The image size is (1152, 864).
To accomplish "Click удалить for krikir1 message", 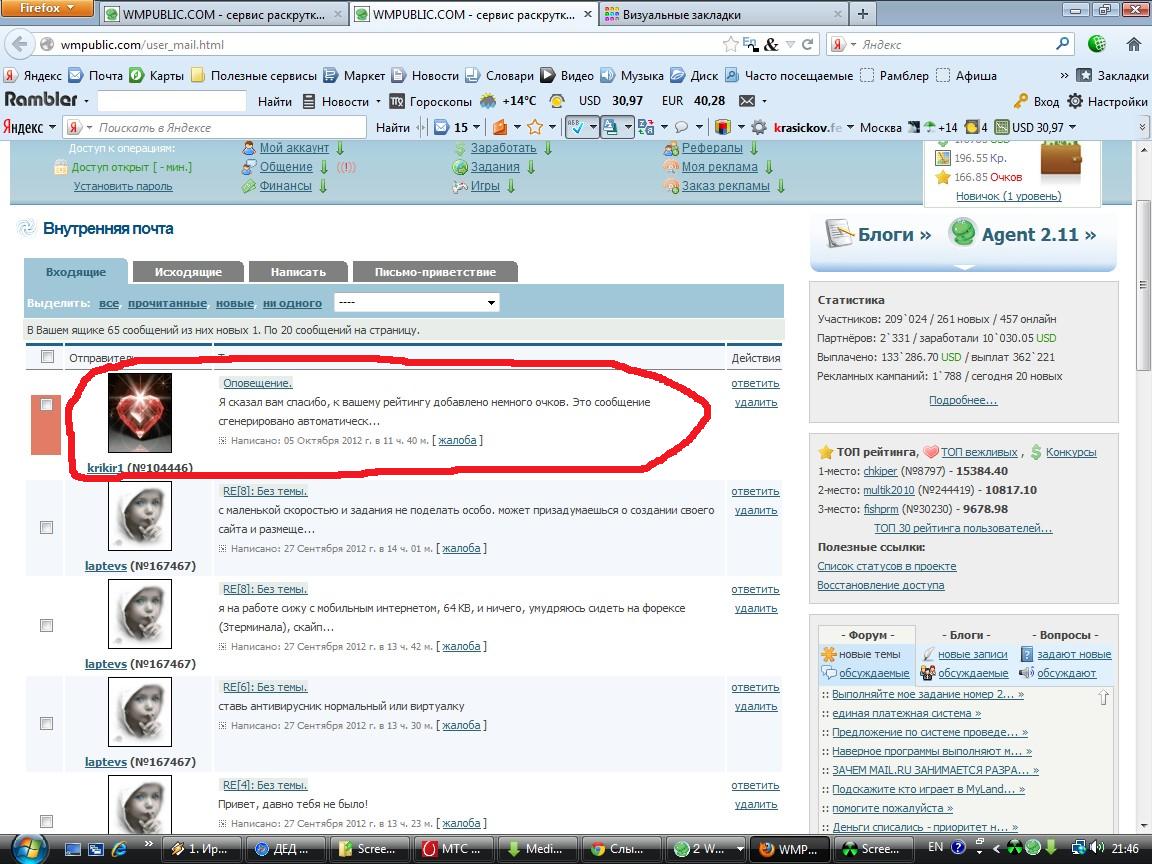I will (756, 403).
